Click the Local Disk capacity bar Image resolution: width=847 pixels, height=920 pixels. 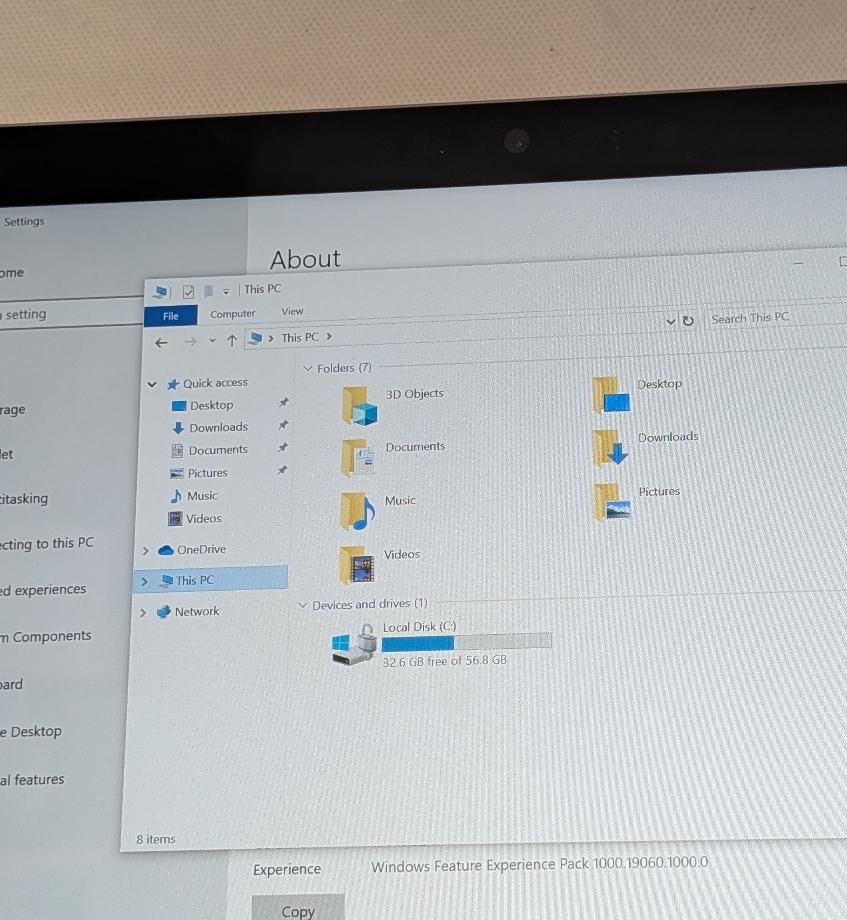tap(467, 642)
